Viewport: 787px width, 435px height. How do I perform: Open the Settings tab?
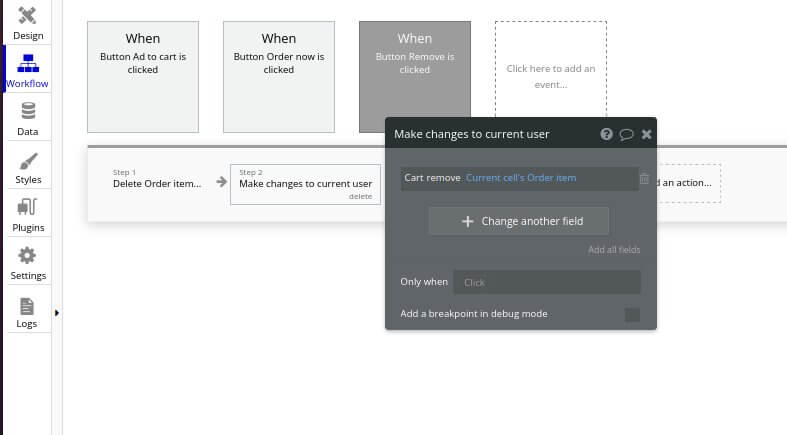(x=28, y=262)
